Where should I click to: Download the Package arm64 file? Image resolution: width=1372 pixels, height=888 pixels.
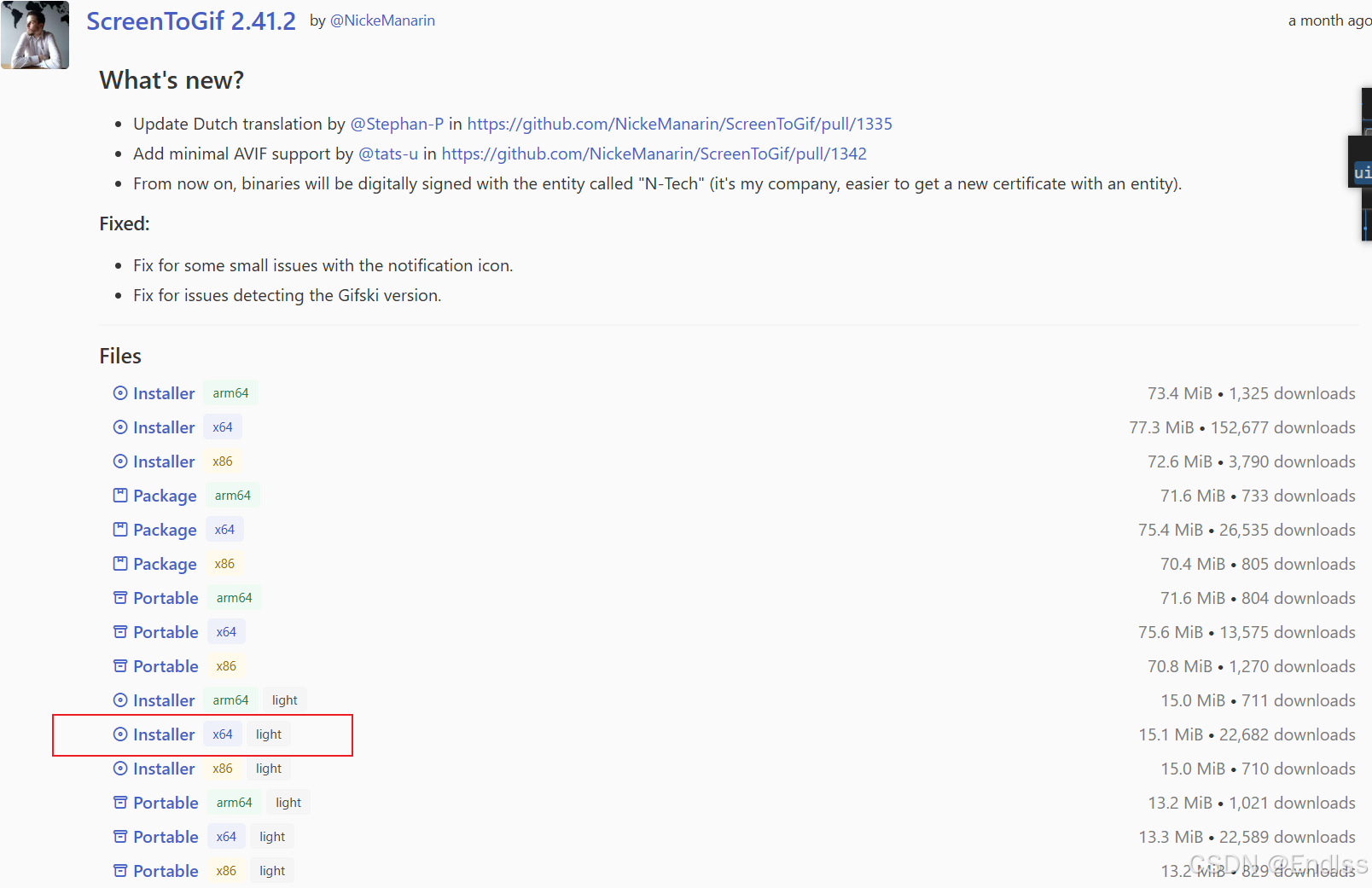coord(165,496)
